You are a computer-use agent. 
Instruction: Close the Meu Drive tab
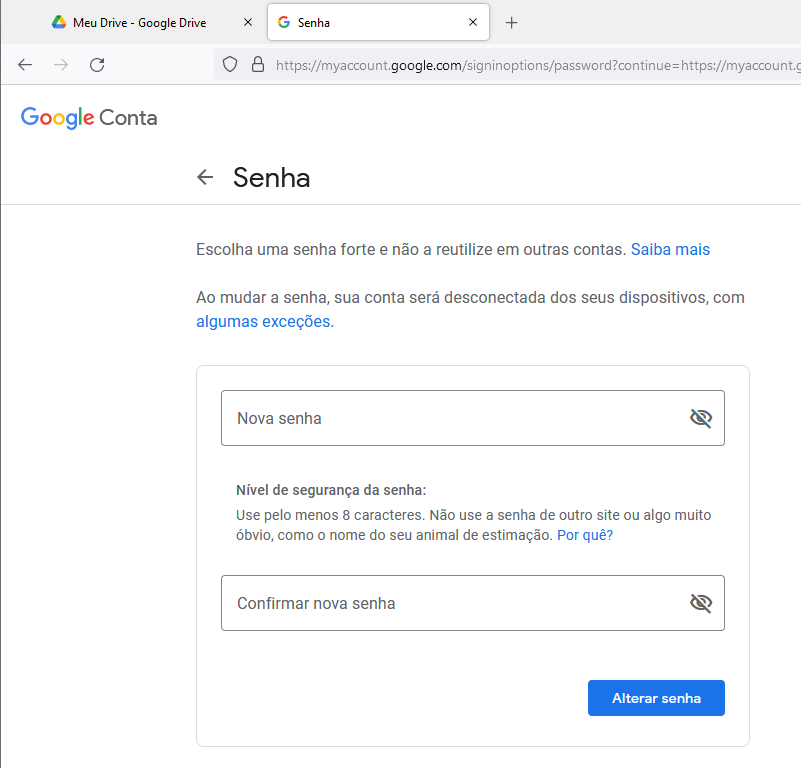coord(248,22)
